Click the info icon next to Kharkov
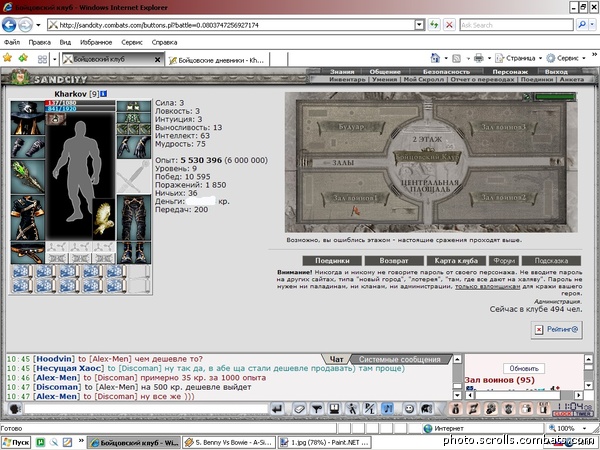The image size is (600, 450). point(104,94)
